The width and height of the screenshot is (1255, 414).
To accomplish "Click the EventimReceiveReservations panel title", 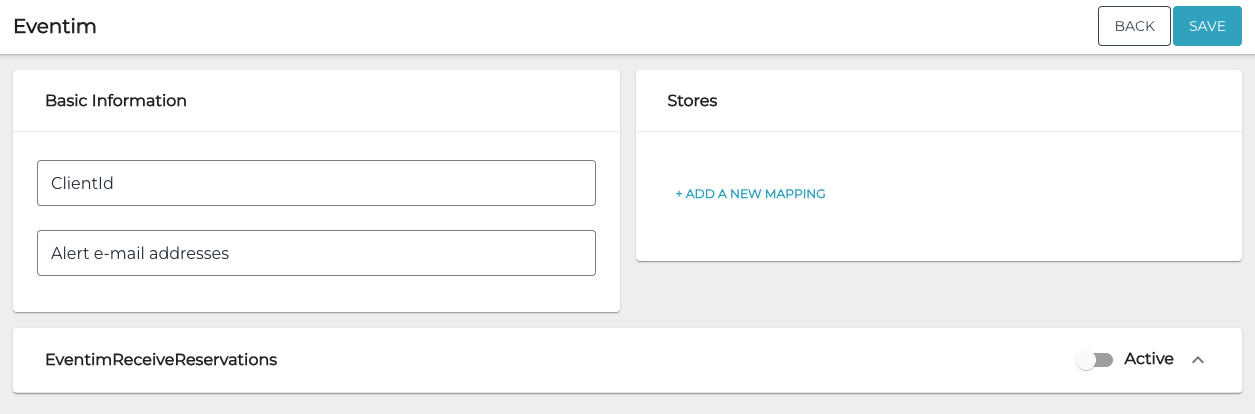I will tap(161, 360).
